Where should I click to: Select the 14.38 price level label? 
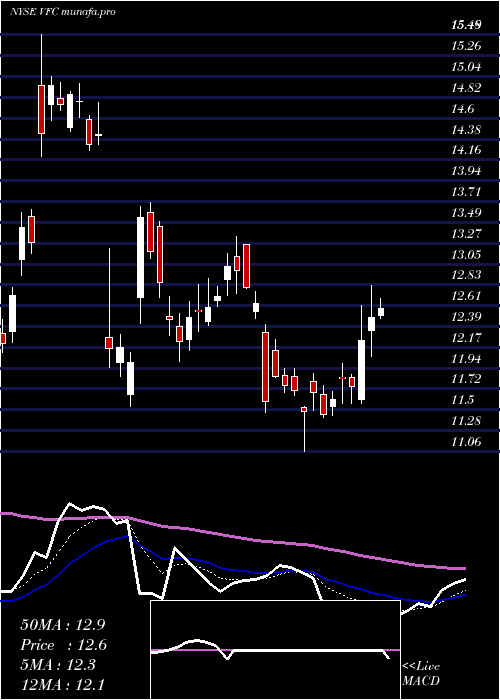pyautogui.click(x=466, y=129)
